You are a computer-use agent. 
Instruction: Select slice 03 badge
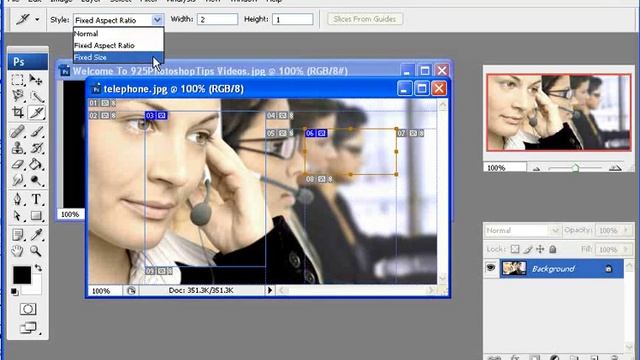tap(156, 116)
